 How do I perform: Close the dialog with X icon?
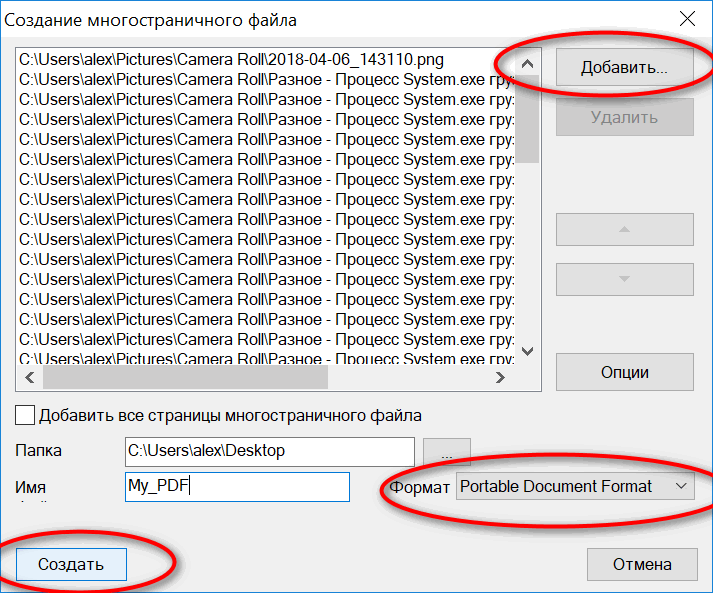686,18
